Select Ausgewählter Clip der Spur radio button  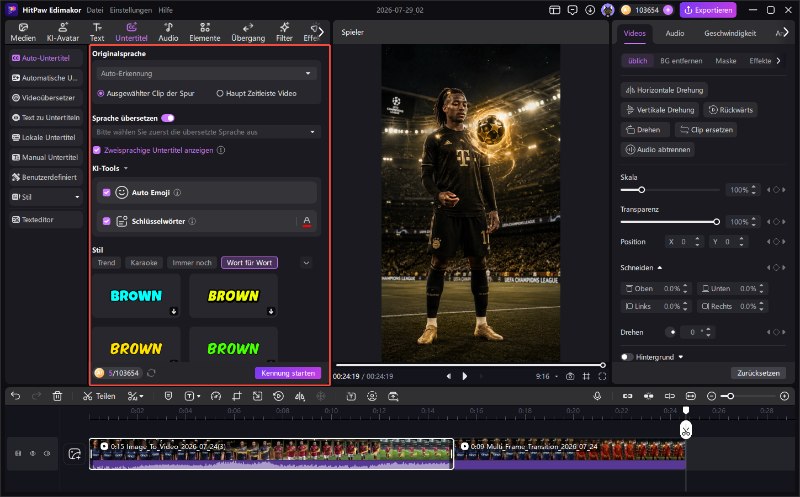pos(101,93)
